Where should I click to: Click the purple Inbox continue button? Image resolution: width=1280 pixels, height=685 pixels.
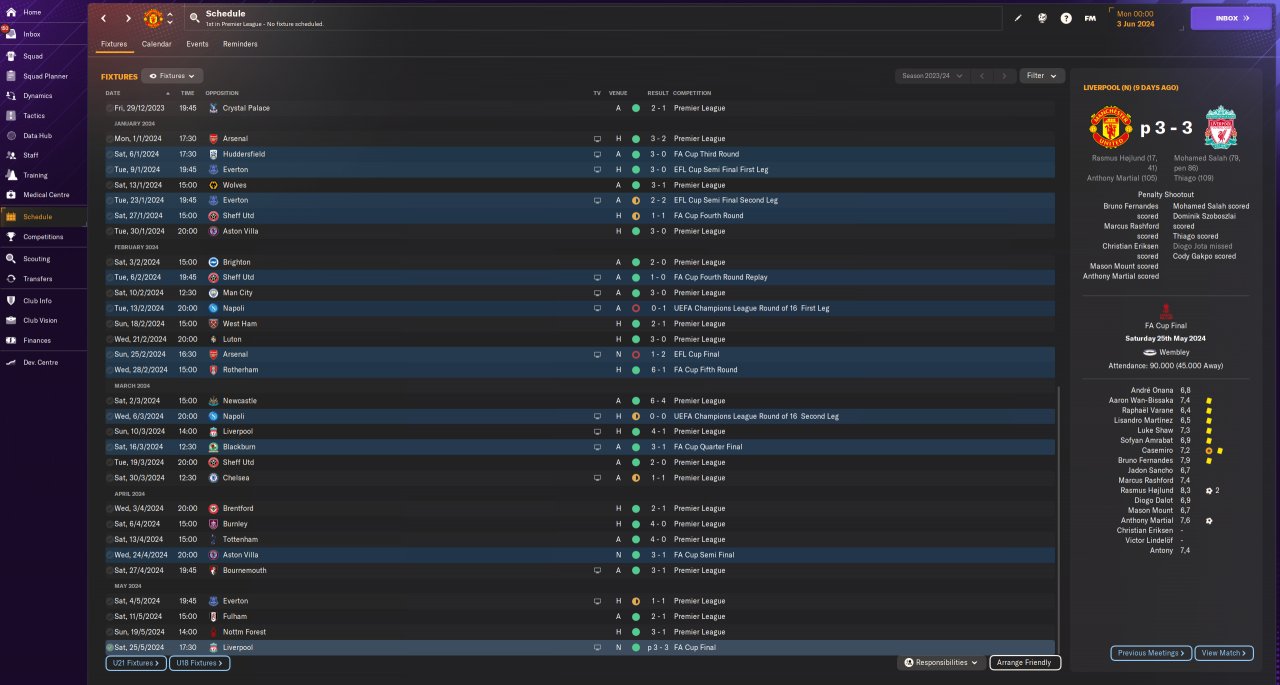pos(1231,18)
